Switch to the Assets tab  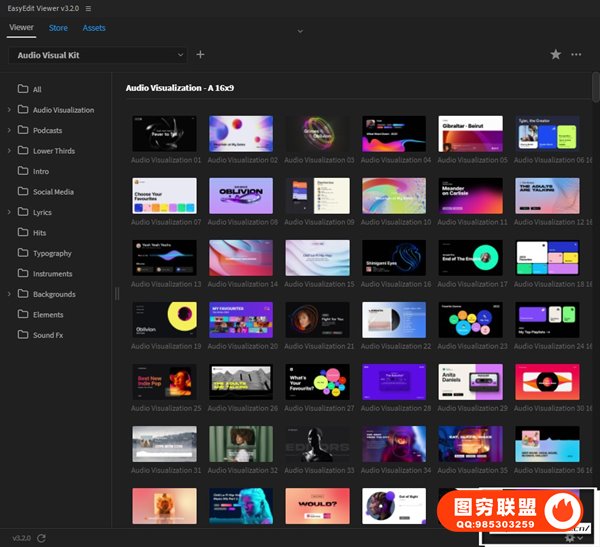[x=94, y=28]
